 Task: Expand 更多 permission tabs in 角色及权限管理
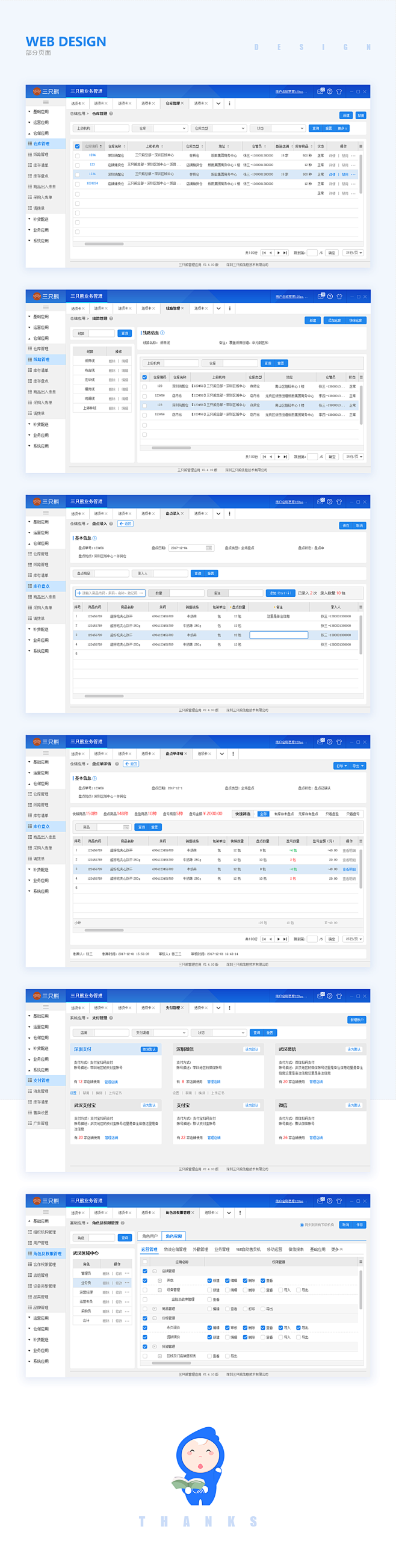coord(336,1250)
